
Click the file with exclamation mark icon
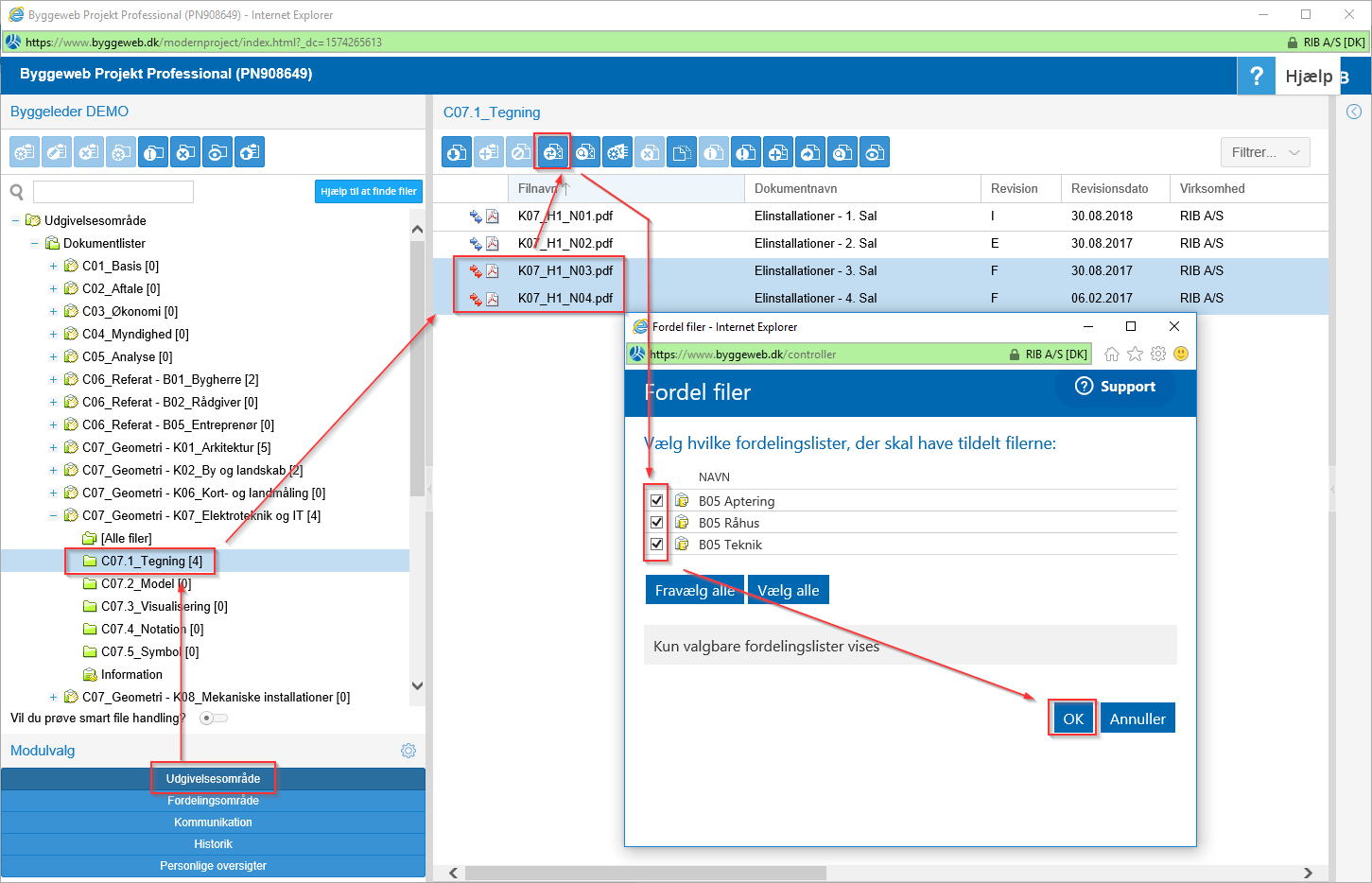(746, 152)
